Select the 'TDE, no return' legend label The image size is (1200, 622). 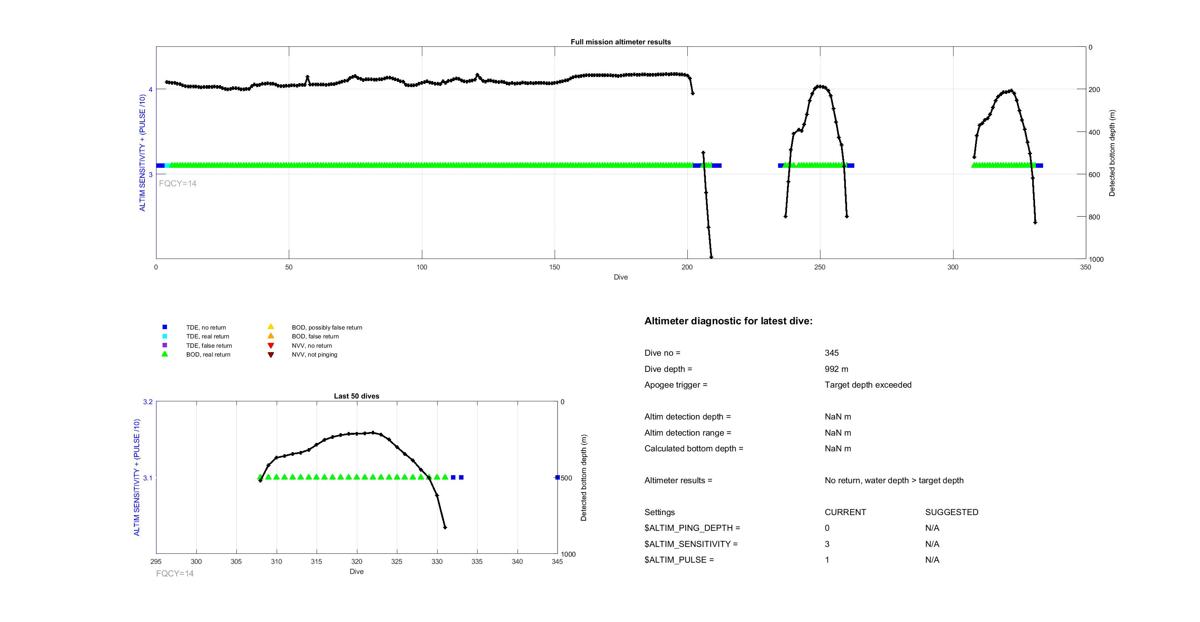[x=205, y=327]
